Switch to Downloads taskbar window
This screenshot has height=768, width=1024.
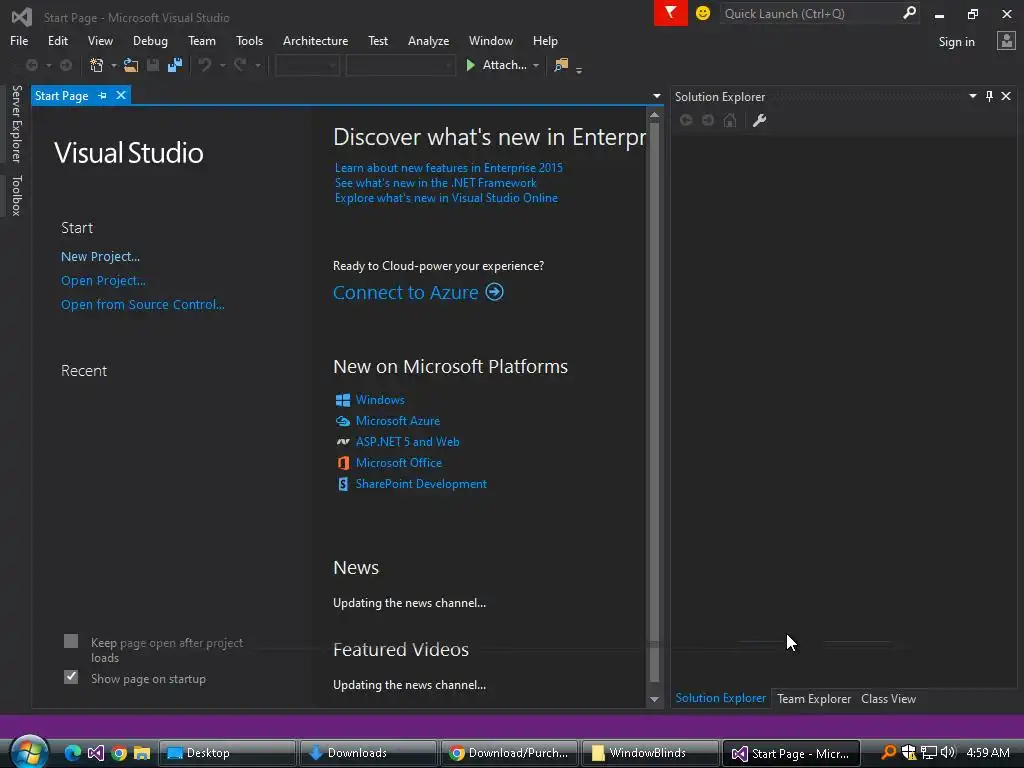point(368,753)
